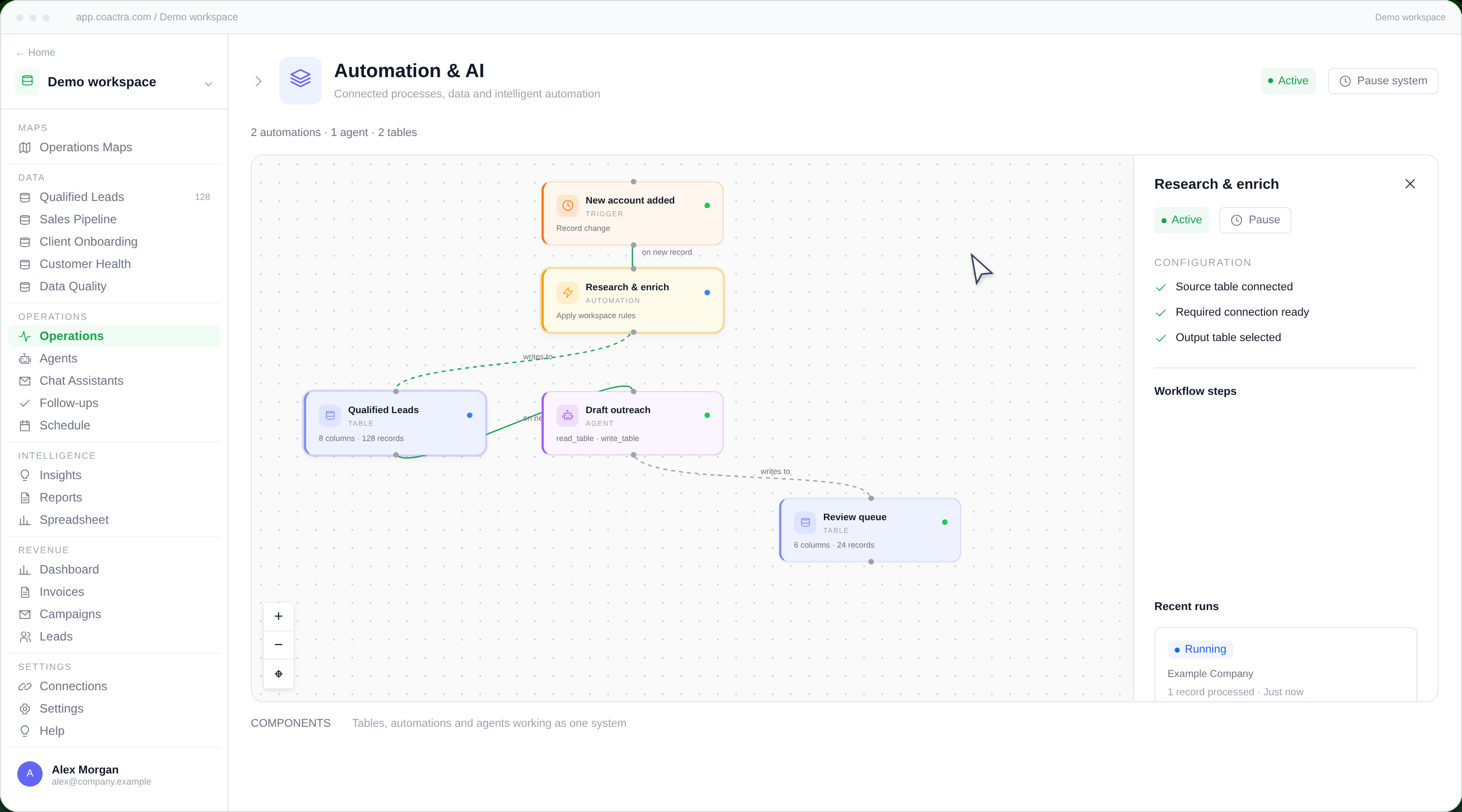This screenshot has height=812, width=1462.
Task: Click Alex Morgan's avatar icon
Action: pos(29,773)
